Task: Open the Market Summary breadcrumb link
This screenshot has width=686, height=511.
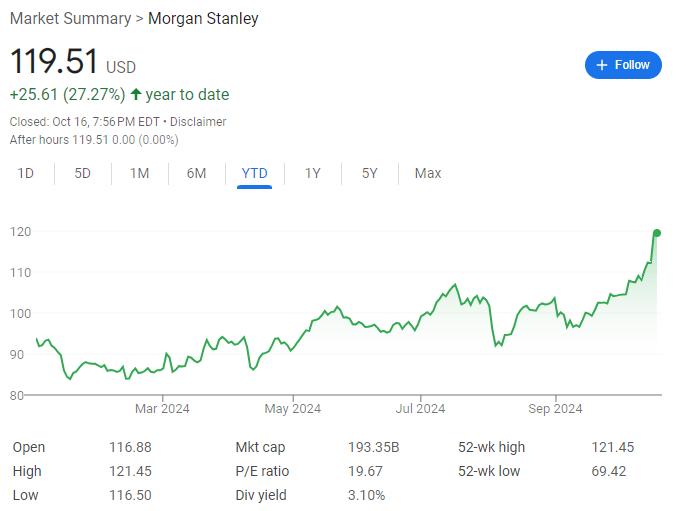Action: 69,19
